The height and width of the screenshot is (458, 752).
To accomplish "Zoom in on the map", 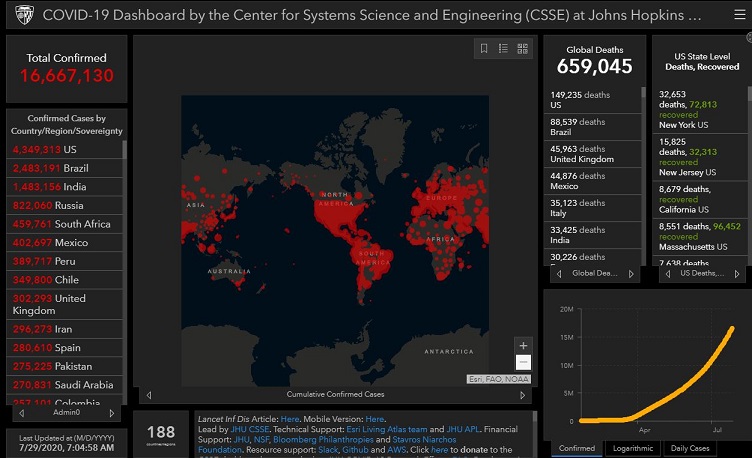I will click(x=523, y=346).
